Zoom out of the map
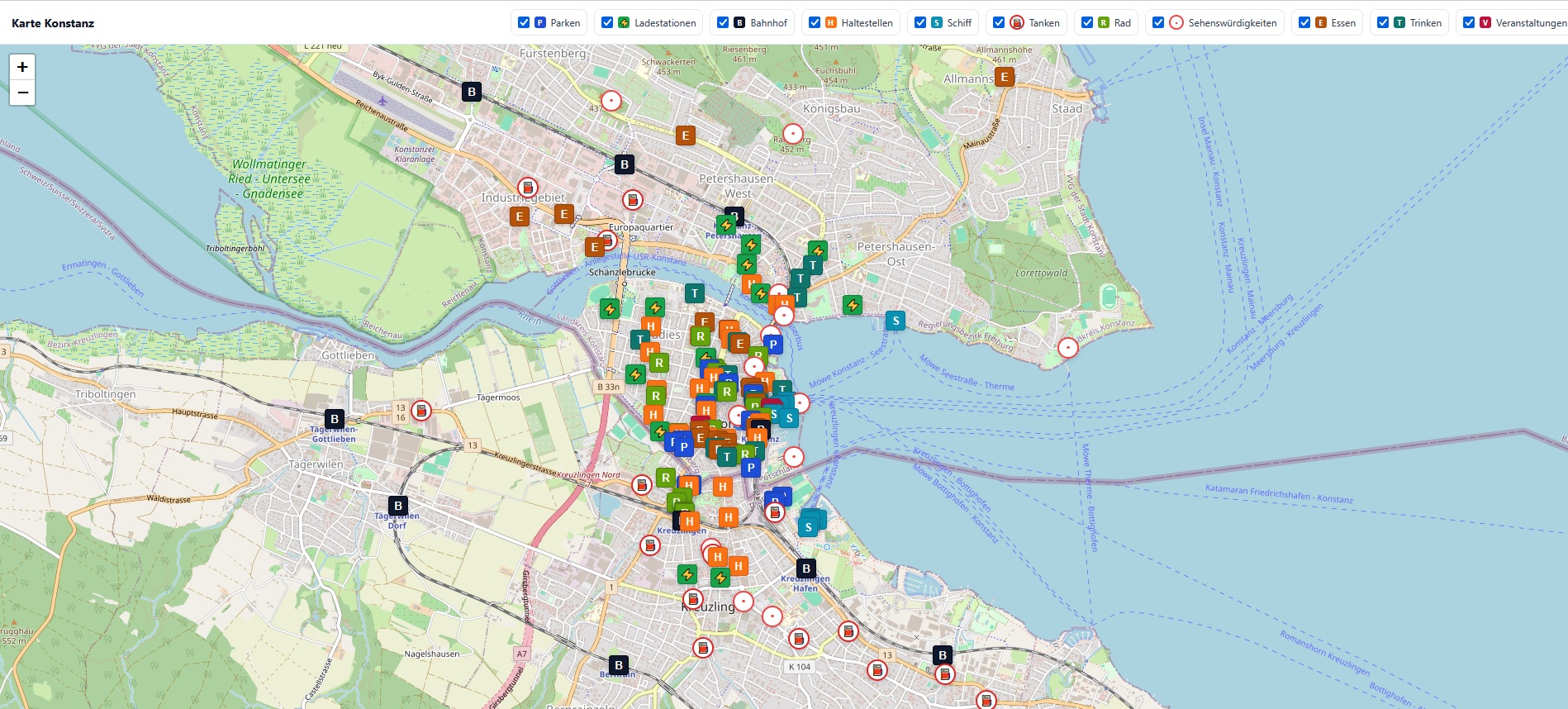Image resolution: width=1568 pixels, height=709 pixels. [22, 93]
